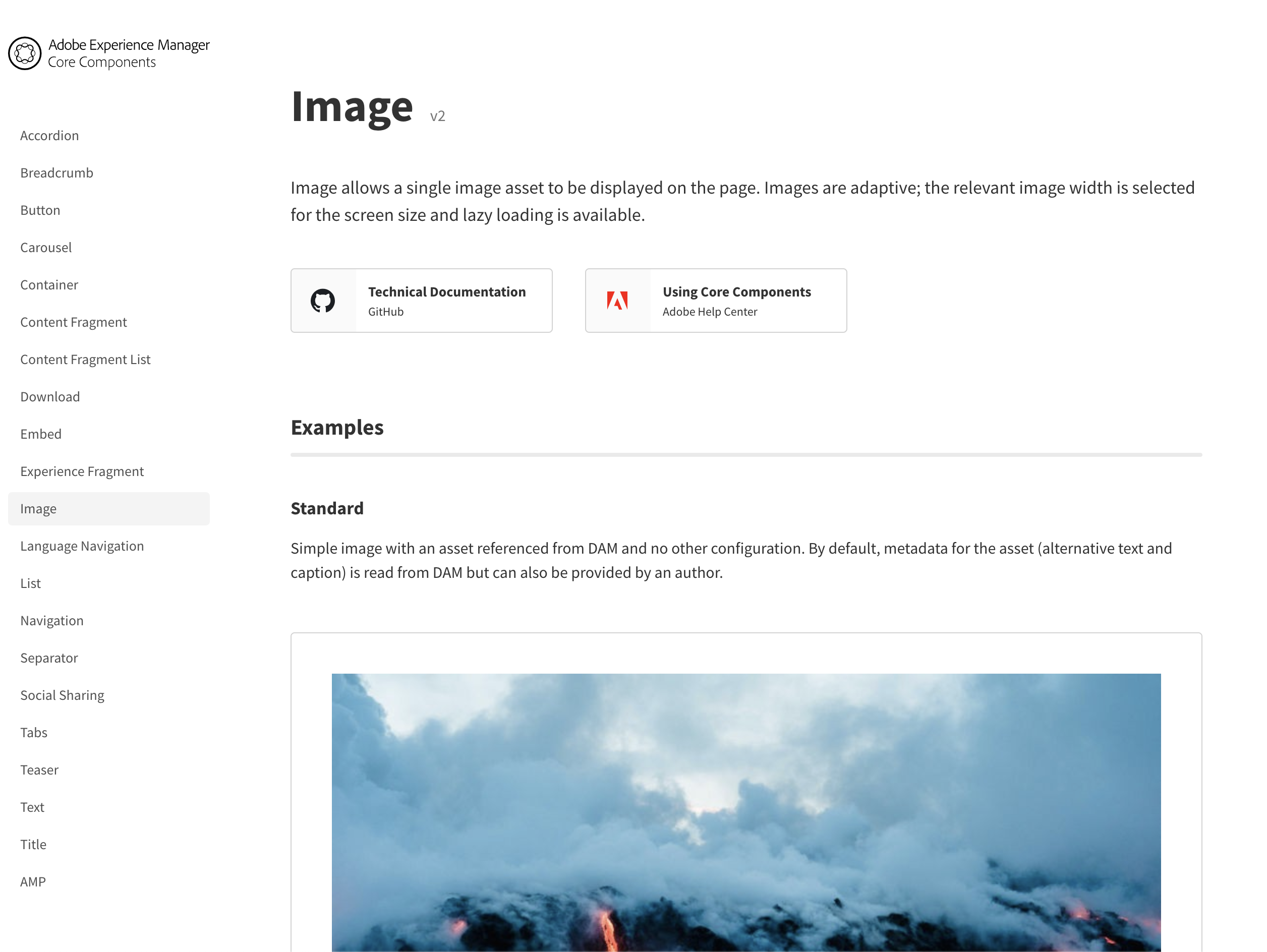This screenshot has width=1267, height=952.
Task: Select the Teaser component in sidebar
Action: point(40,769)
